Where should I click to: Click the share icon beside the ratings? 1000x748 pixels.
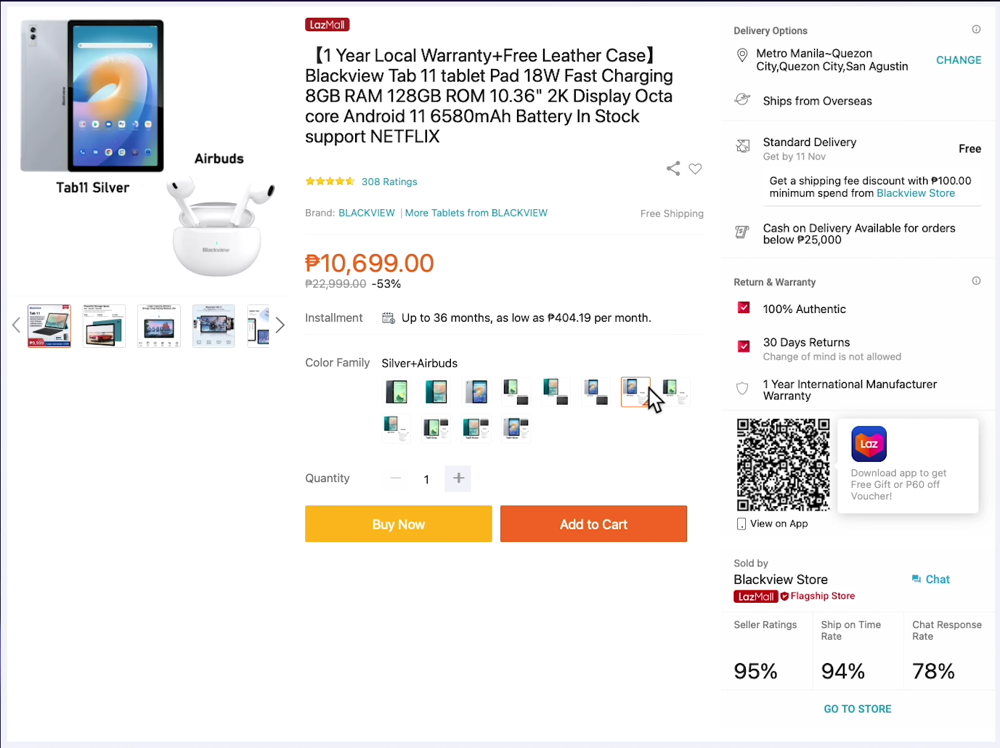click(673, 169)
